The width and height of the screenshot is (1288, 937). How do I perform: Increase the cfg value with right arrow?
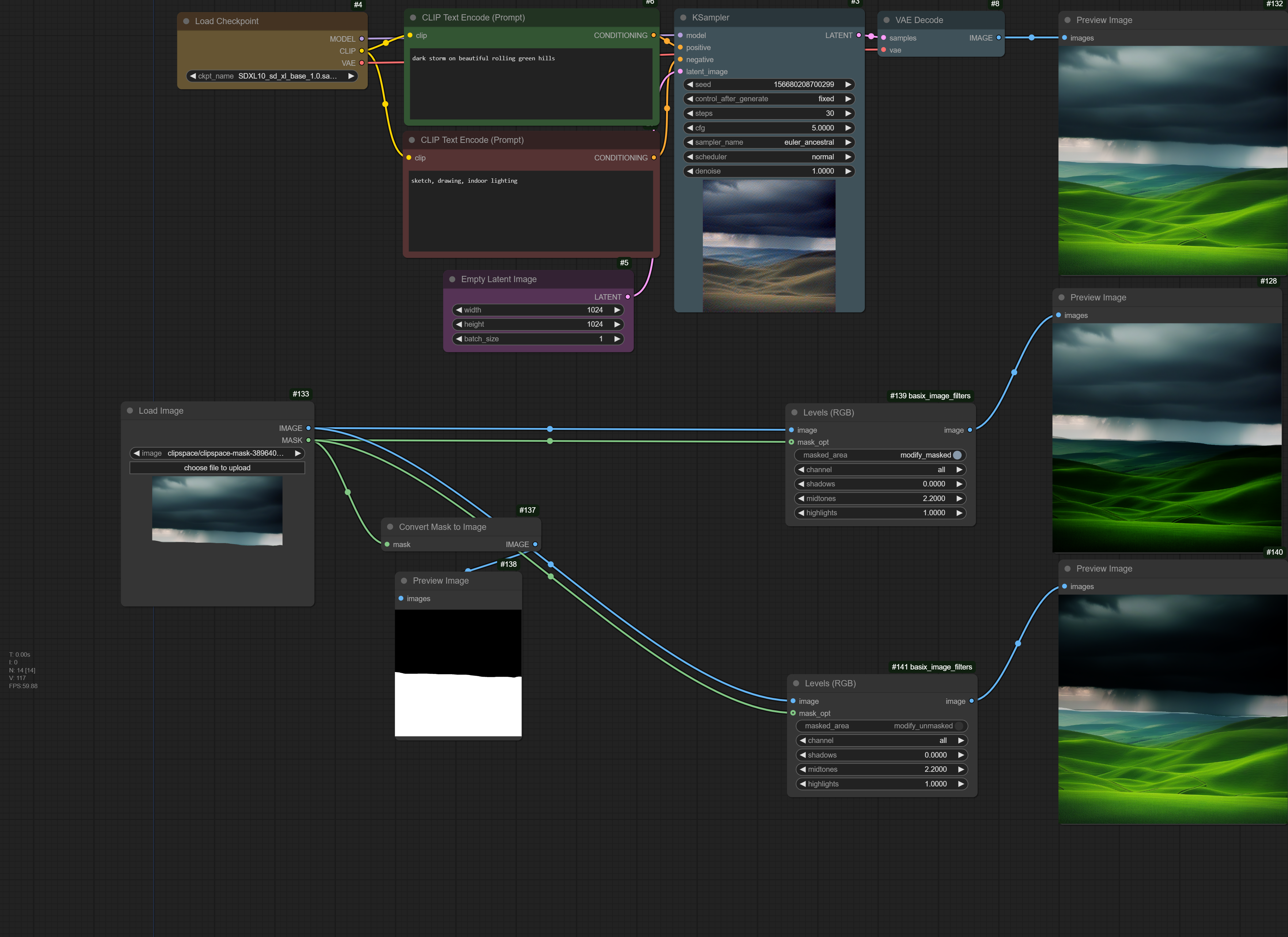coord(848,128)
